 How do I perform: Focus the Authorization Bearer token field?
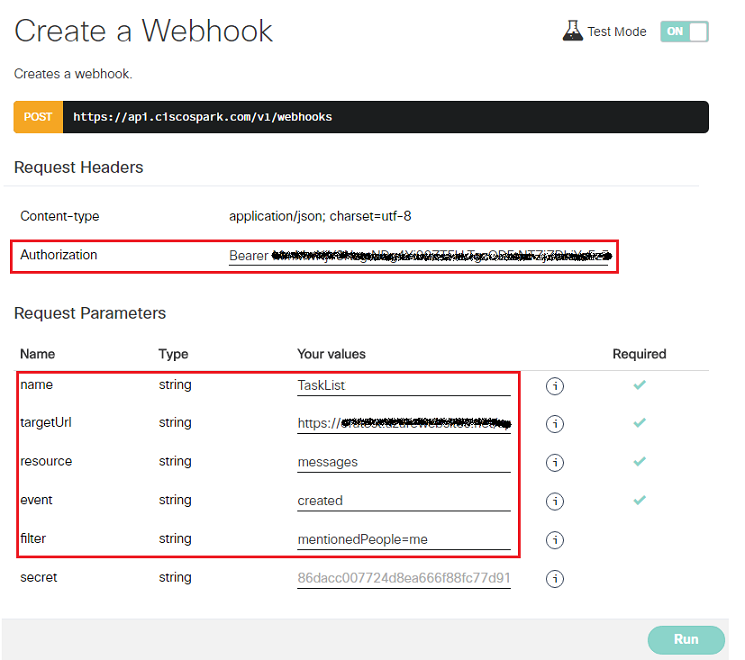tap(417, 256)
